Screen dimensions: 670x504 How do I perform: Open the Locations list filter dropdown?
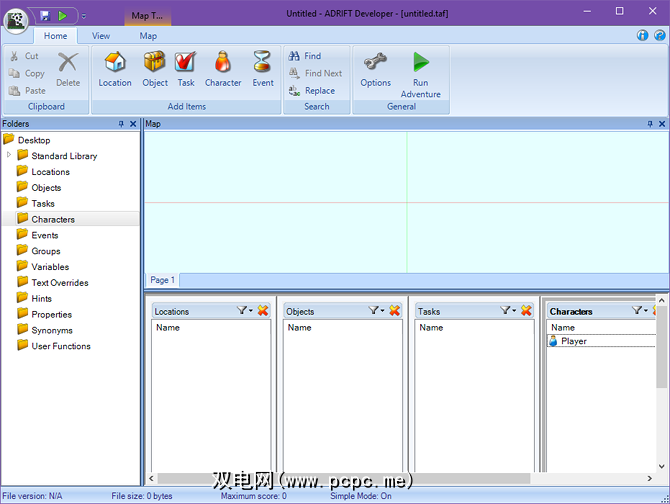[245, 311]
